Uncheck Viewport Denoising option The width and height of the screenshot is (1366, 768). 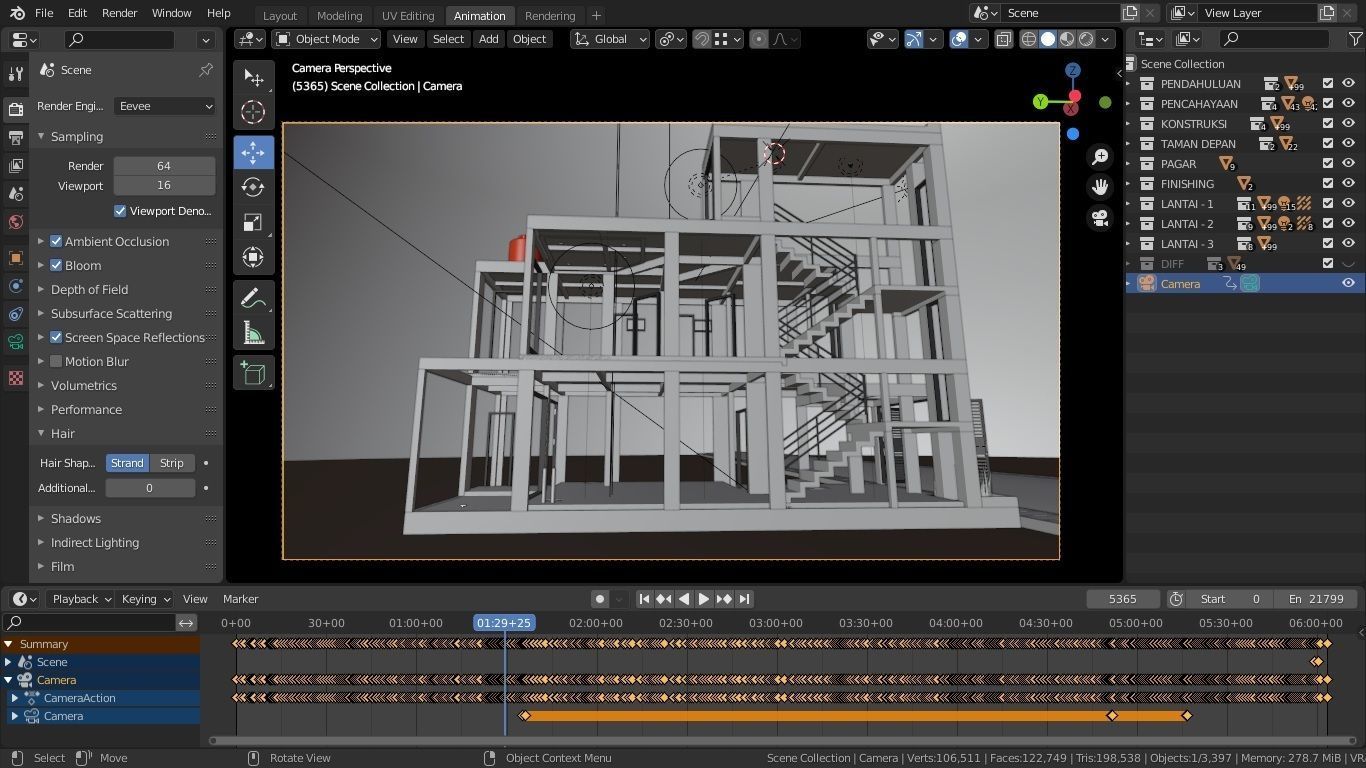point(120,211)
